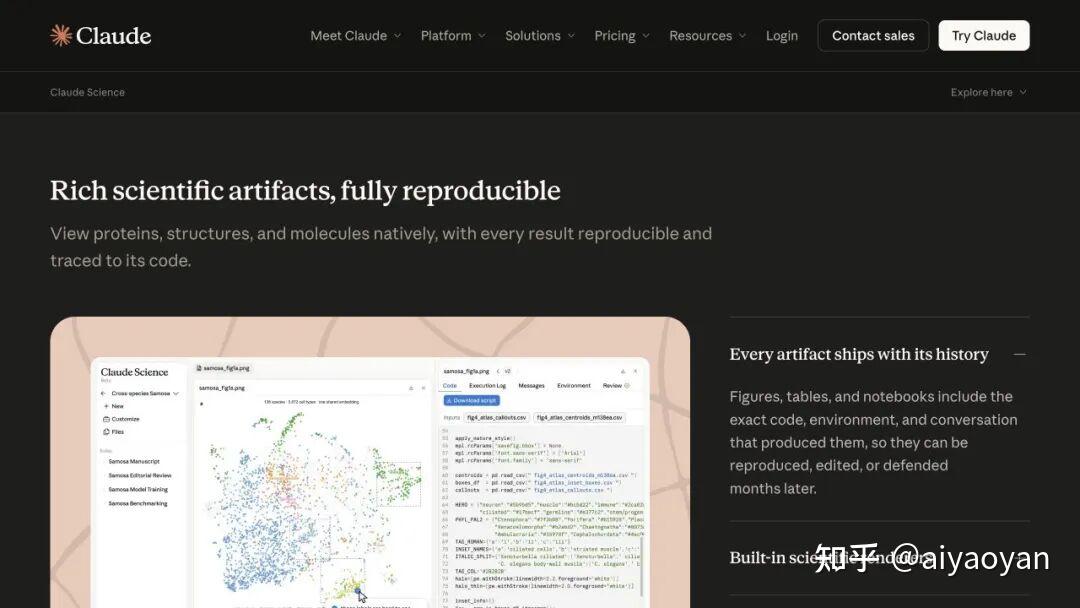Click the Try Claude button

click(984, 35)
